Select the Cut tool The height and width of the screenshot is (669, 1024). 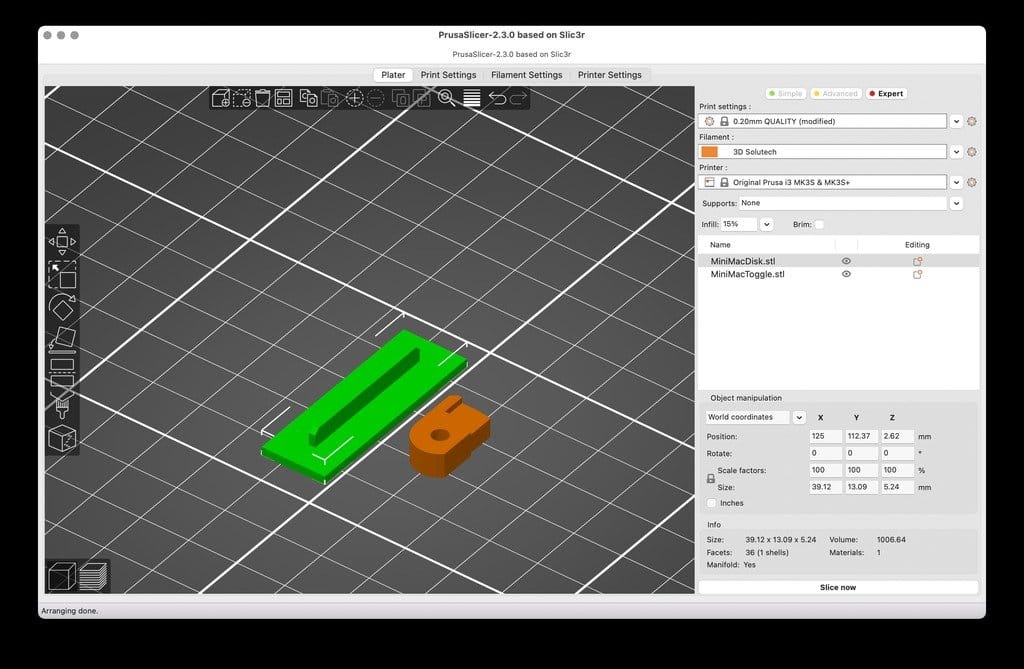[62, 372]
